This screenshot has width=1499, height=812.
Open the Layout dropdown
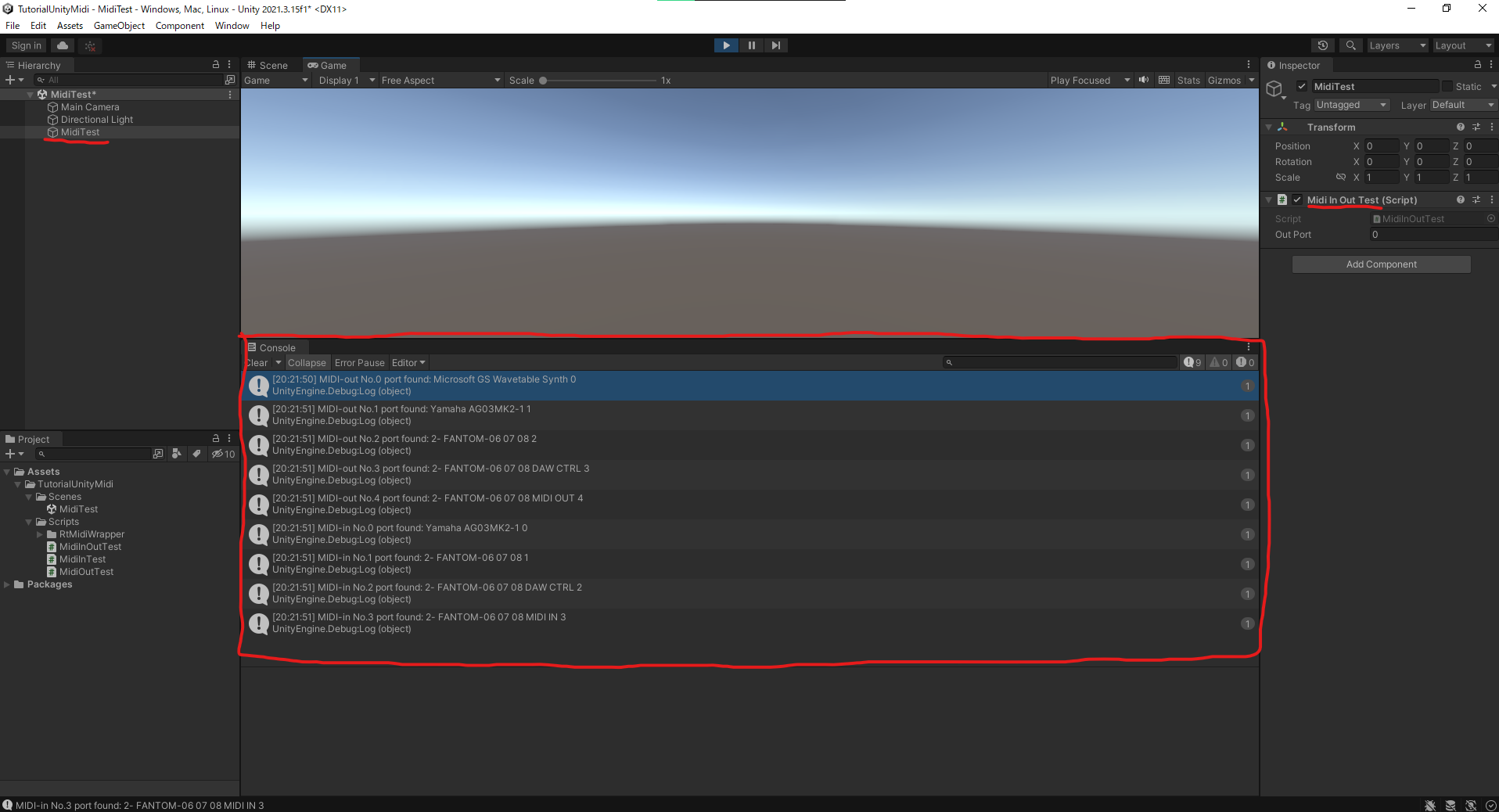tap(1462, 45)
